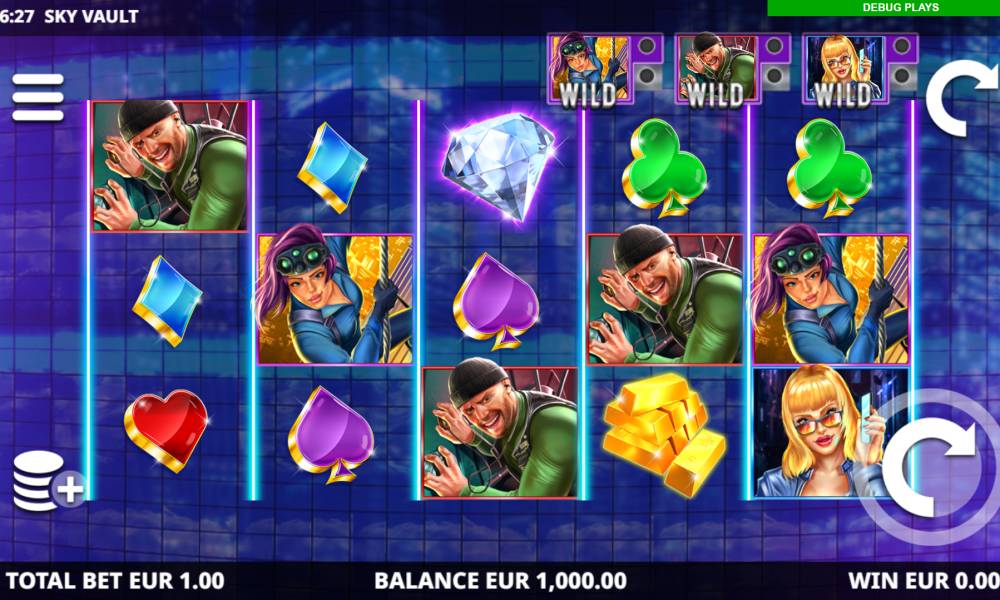The height and width of the screenshot is (600, 1000).
Task: Click the blue diamond suit on reel two
Action: tap(332, 167)
